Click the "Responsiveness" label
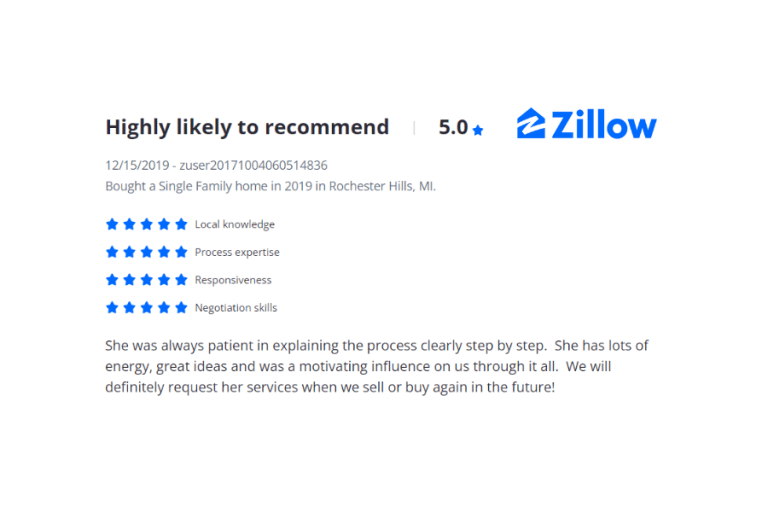The height and width of the screenshot is (512, 768). tap(233, 281)
